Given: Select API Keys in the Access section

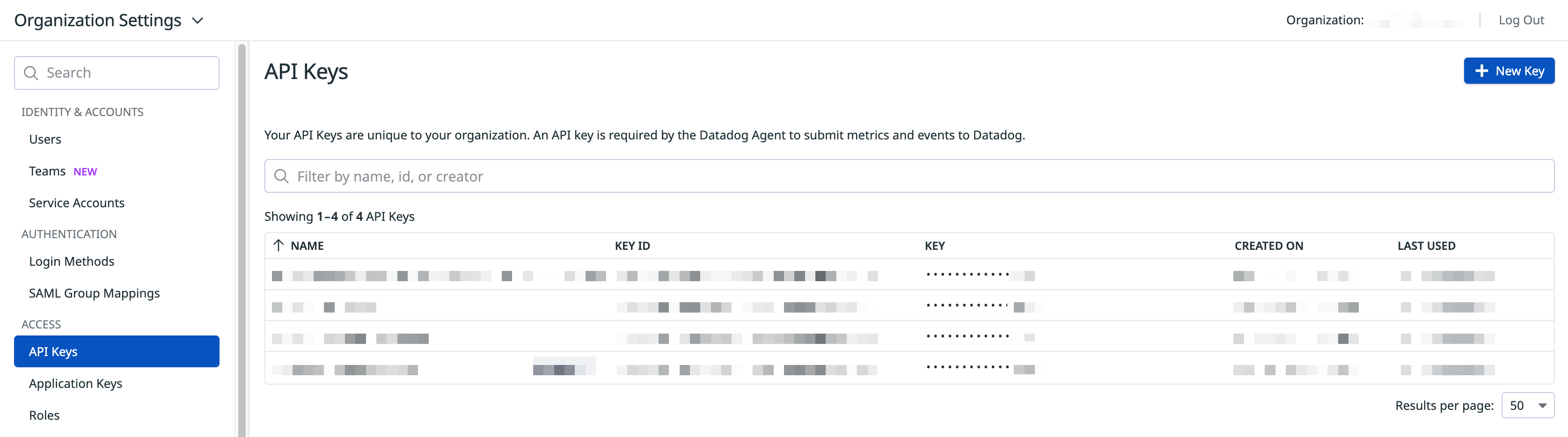Looking at the screenshot, I should pos(53,351).
